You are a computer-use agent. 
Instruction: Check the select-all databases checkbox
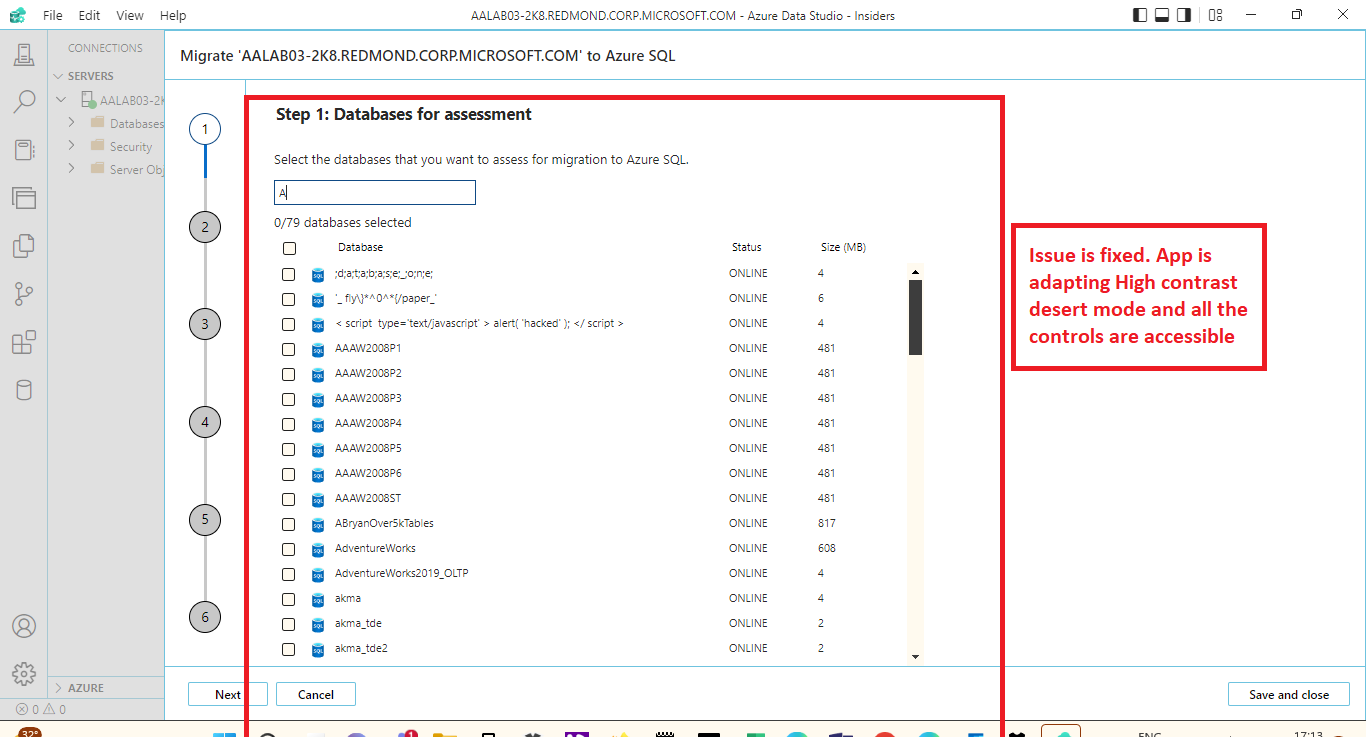(289, 247)
